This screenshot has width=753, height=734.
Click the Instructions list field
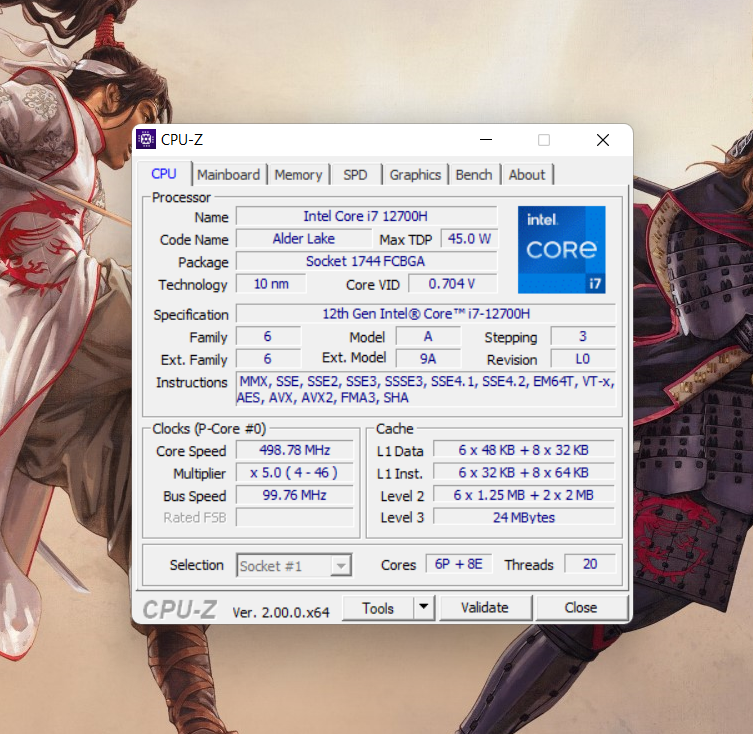(425, 389)
